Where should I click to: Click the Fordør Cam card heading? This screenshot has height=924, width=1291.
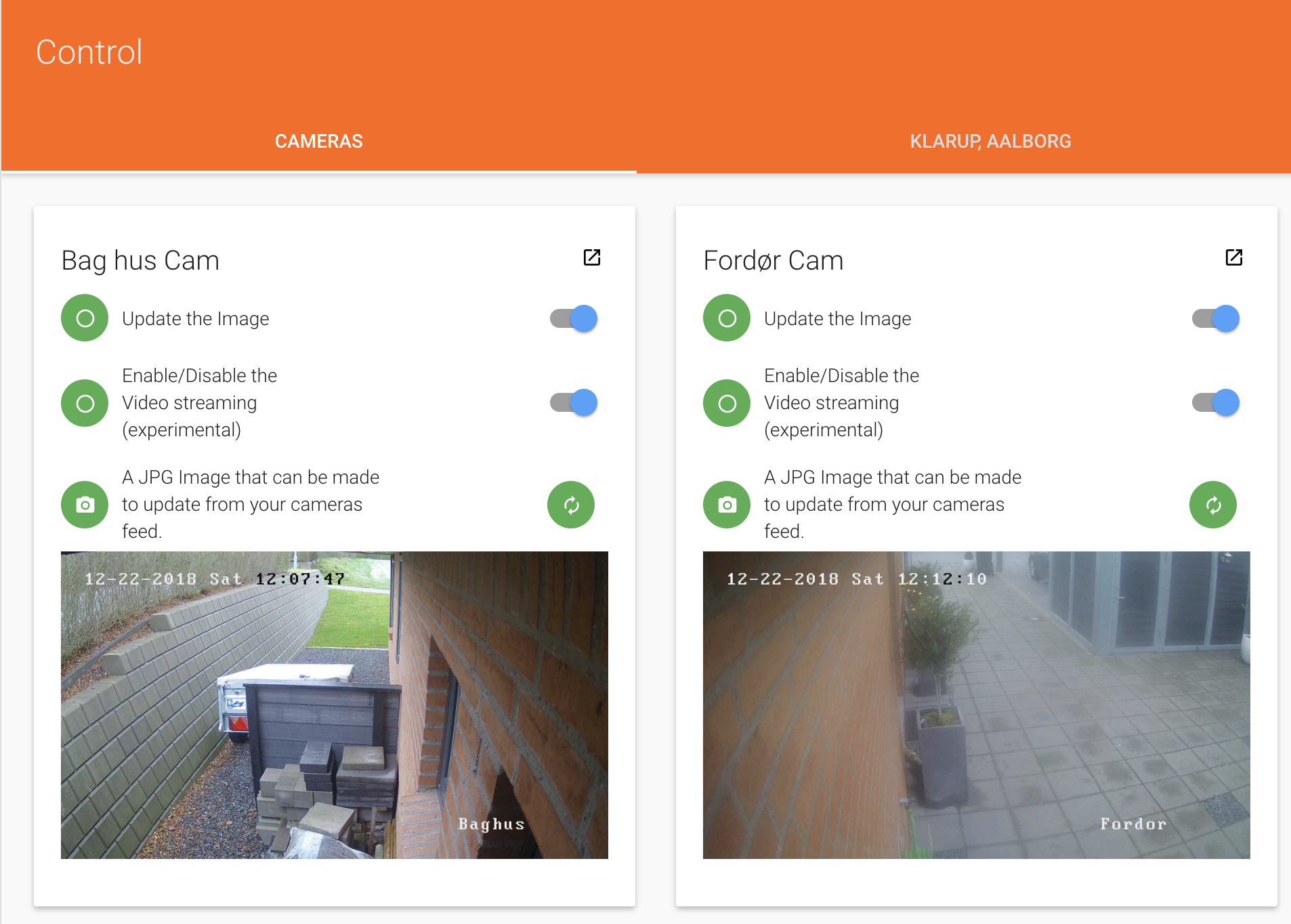point(773,261)
